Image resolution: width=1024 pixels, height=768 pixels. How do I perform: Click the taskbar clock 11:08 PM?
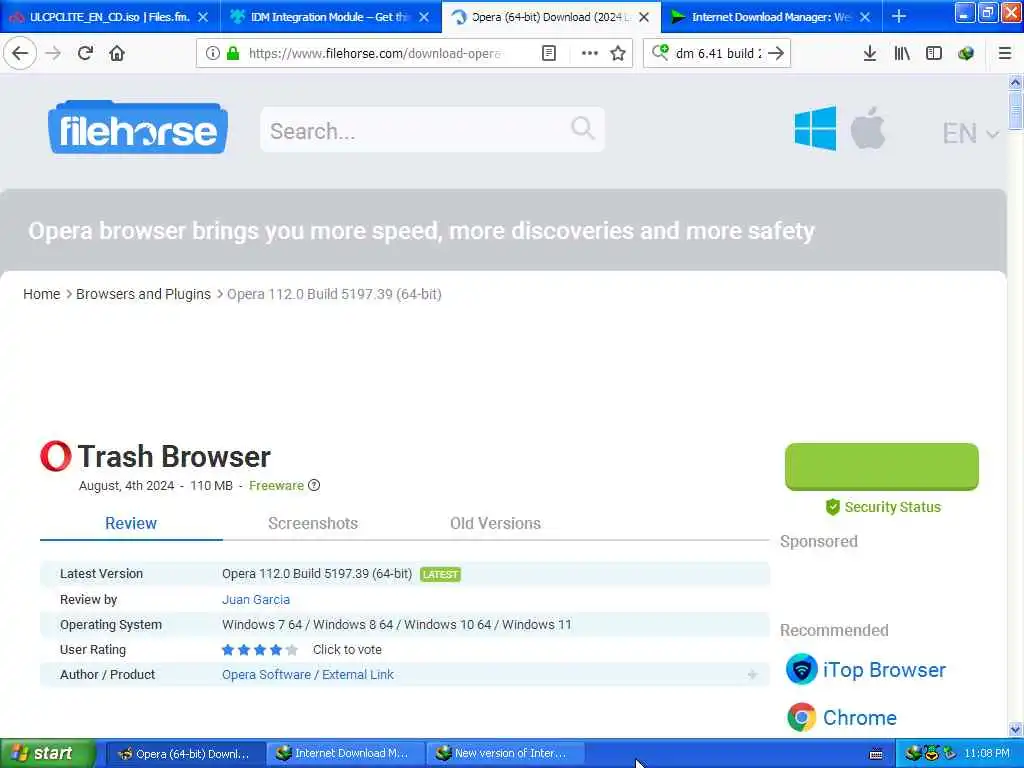pyautogui.click(x=987, y=753)
